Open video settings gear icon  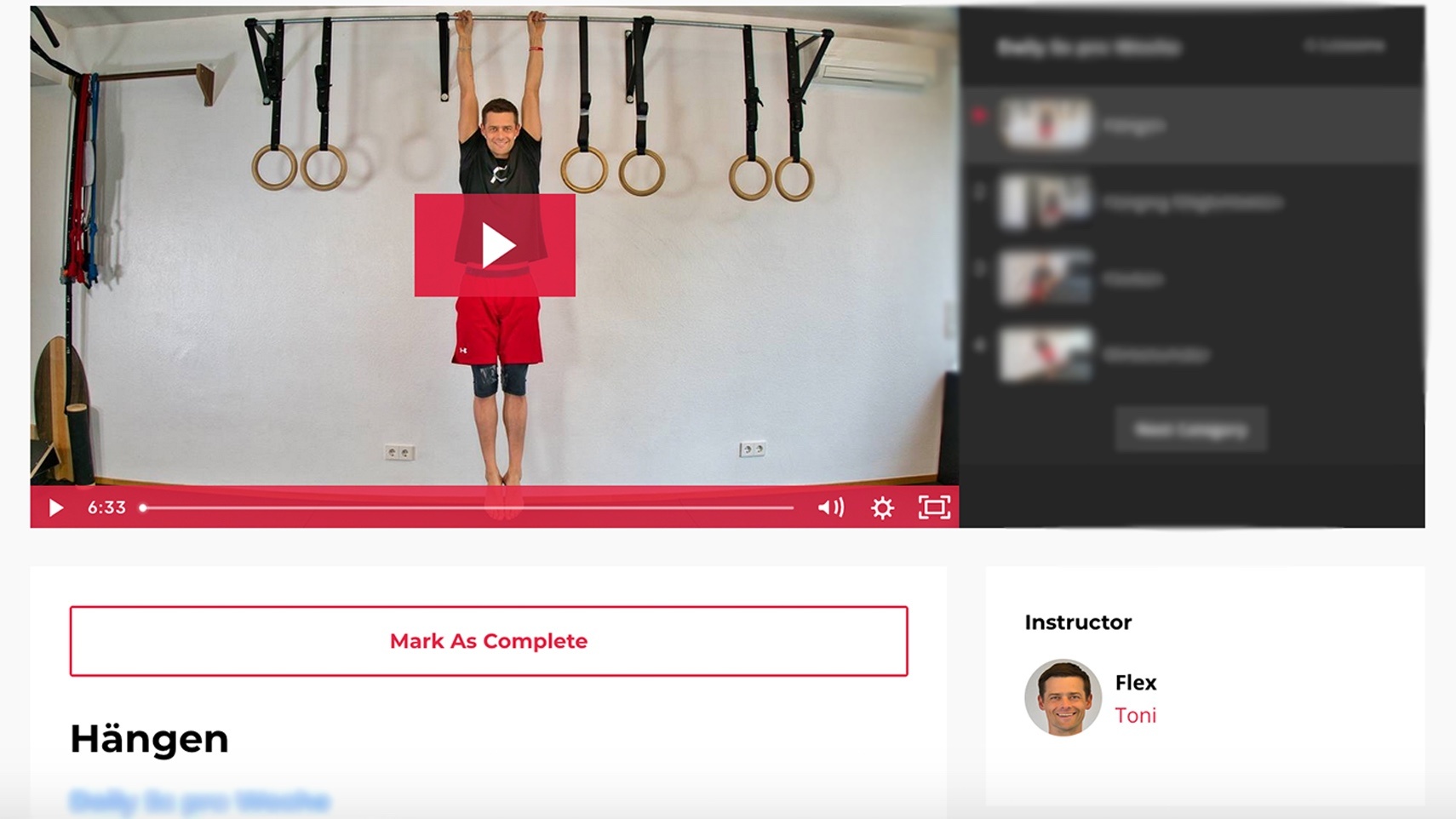[x=883, y=508]
